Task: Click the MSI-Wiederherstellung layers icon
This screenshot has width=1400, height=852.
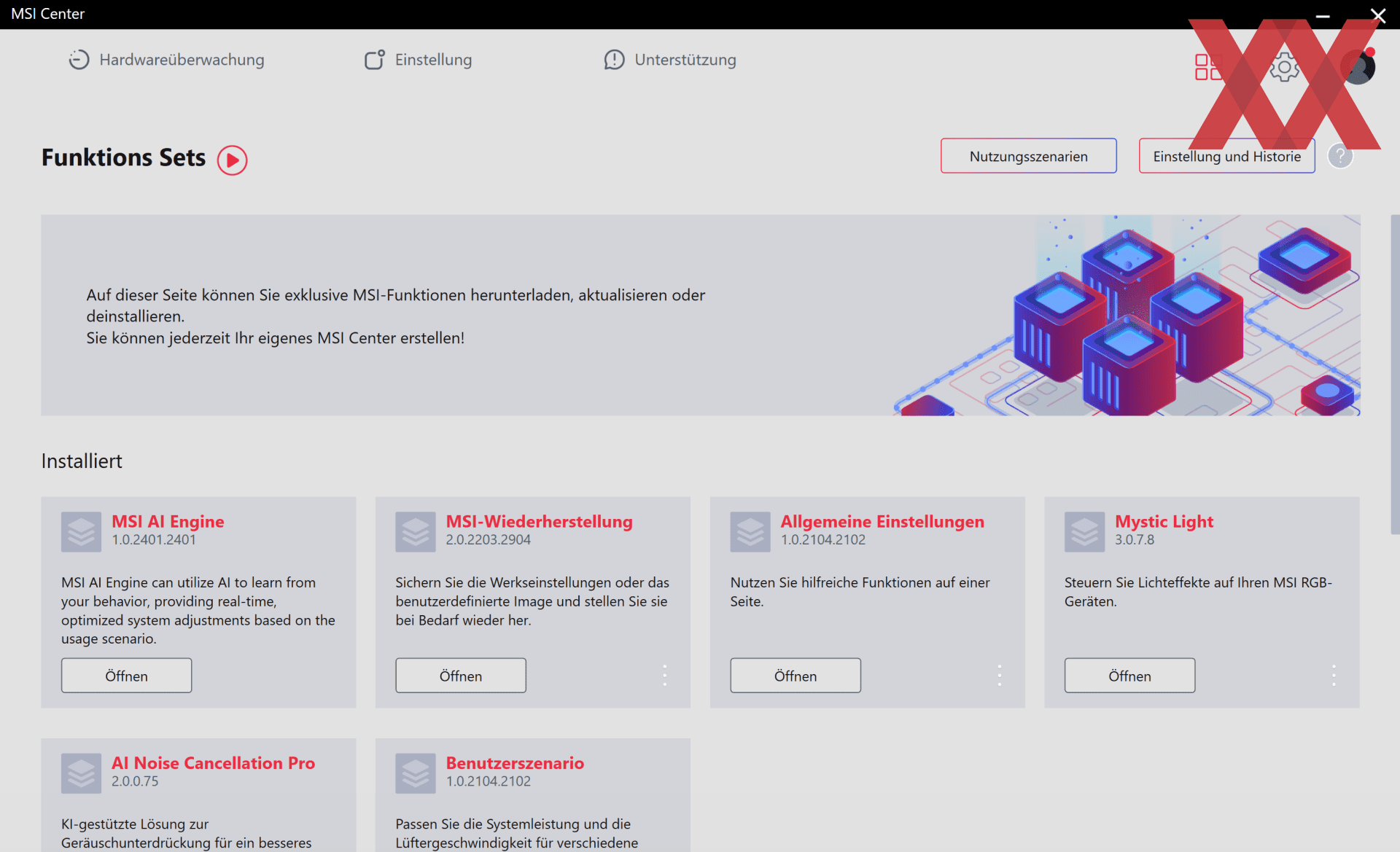Action: [416, 532]
